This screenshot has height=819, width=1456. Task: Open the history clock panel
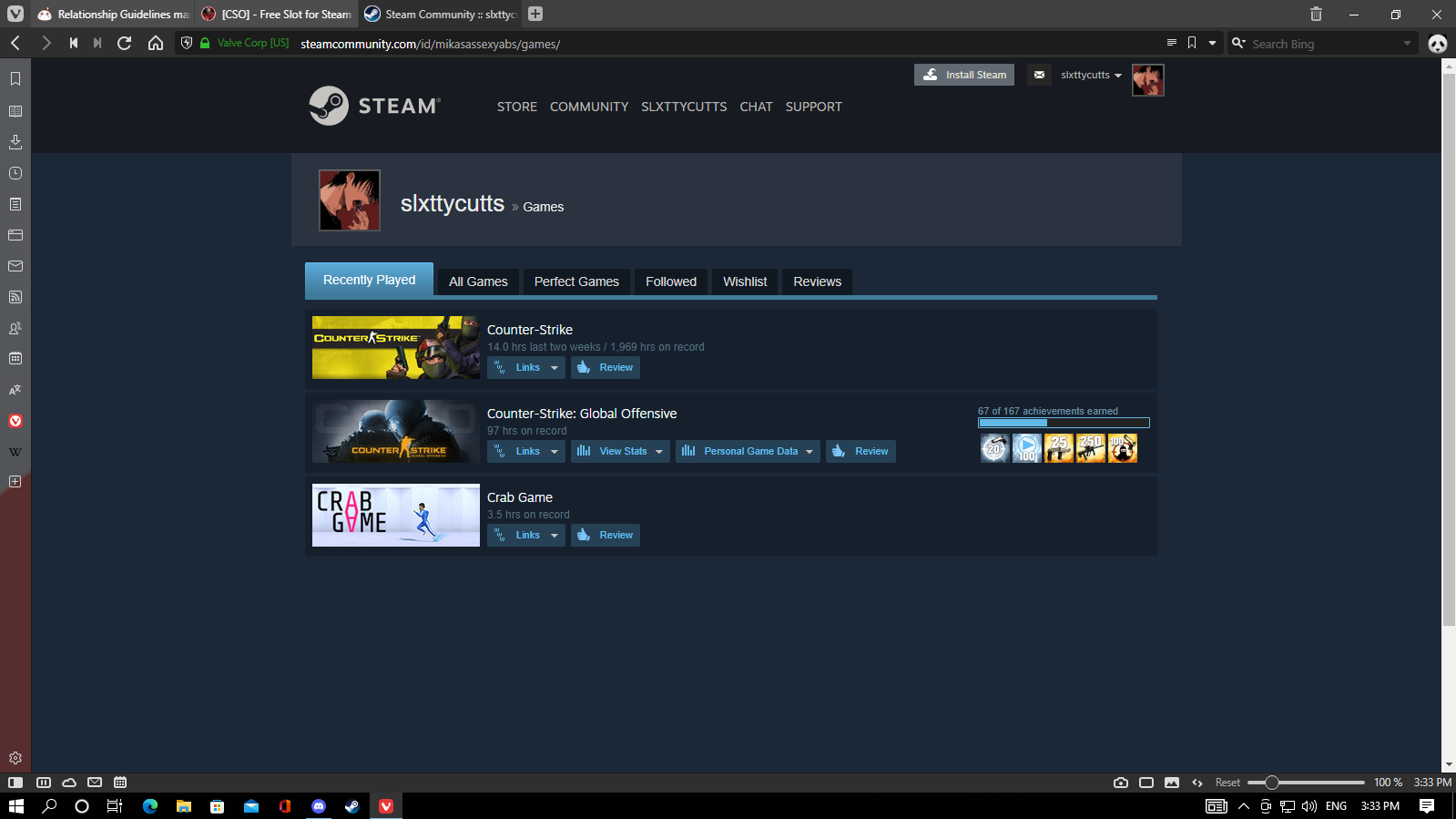coord(15,173)
